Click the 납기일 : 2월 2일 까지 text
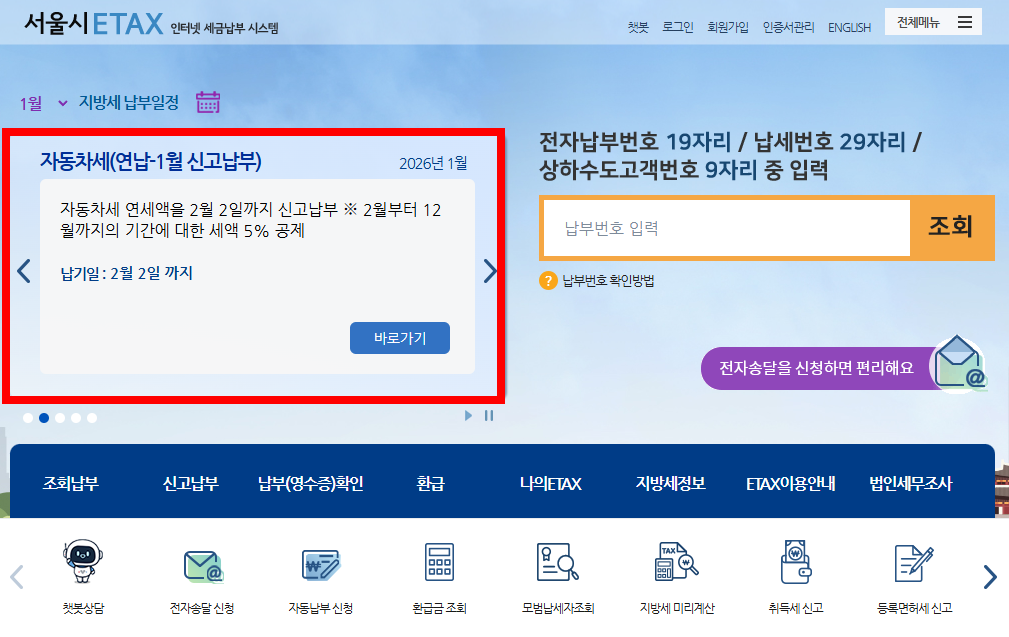 tap(126, 273)
